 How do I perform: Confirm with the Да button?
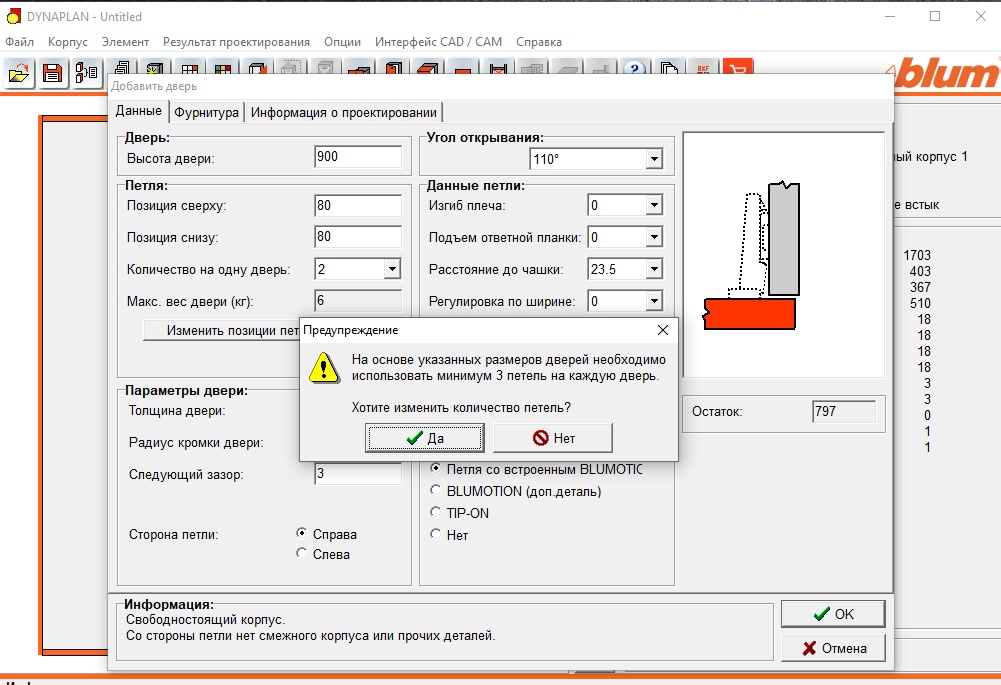[425, 438]
